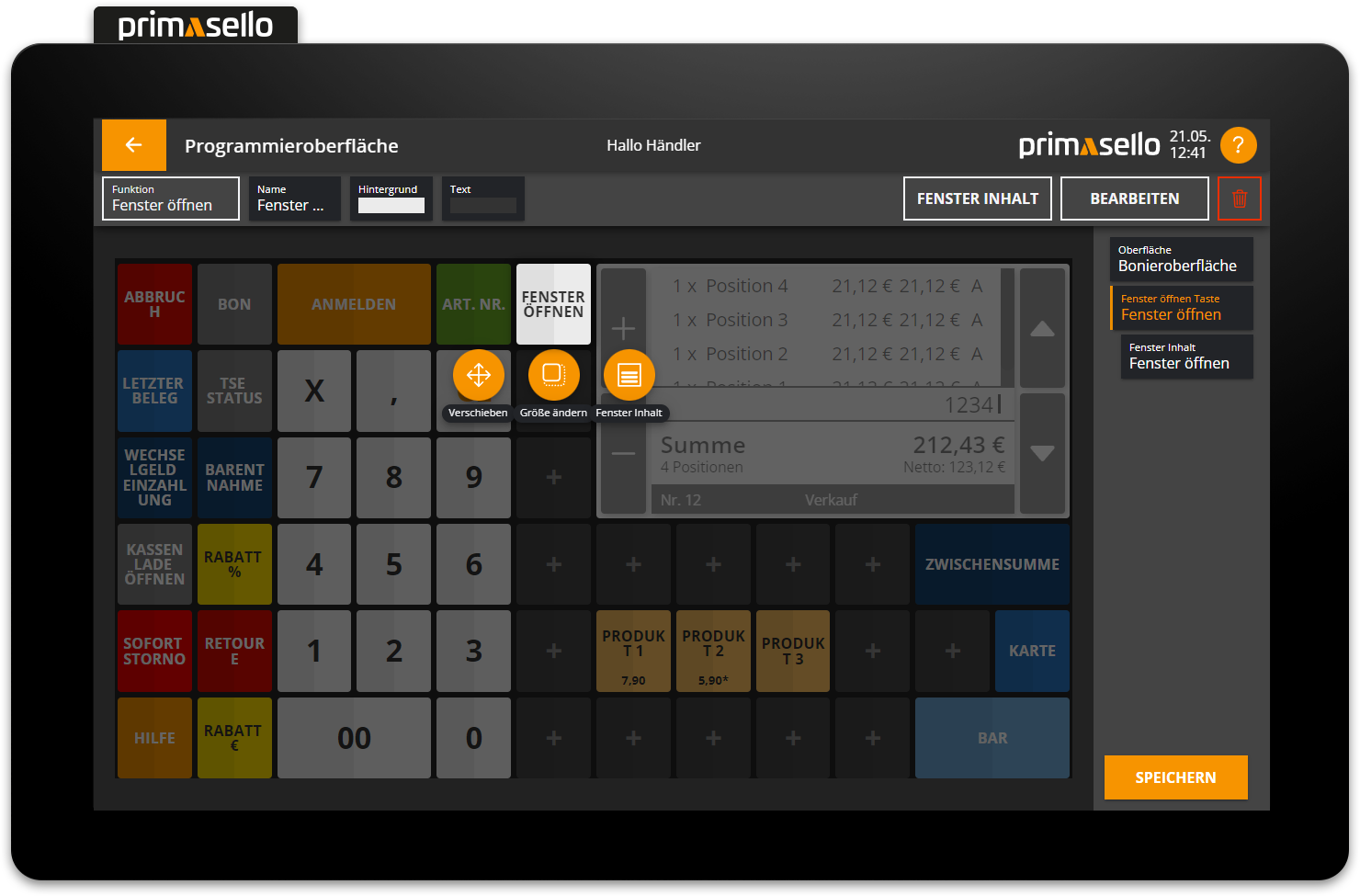The height and width of the screenshot is (896, 1360).
Task: Select Fenster Inhalt sidebar entry
Action: point(1185,357)
